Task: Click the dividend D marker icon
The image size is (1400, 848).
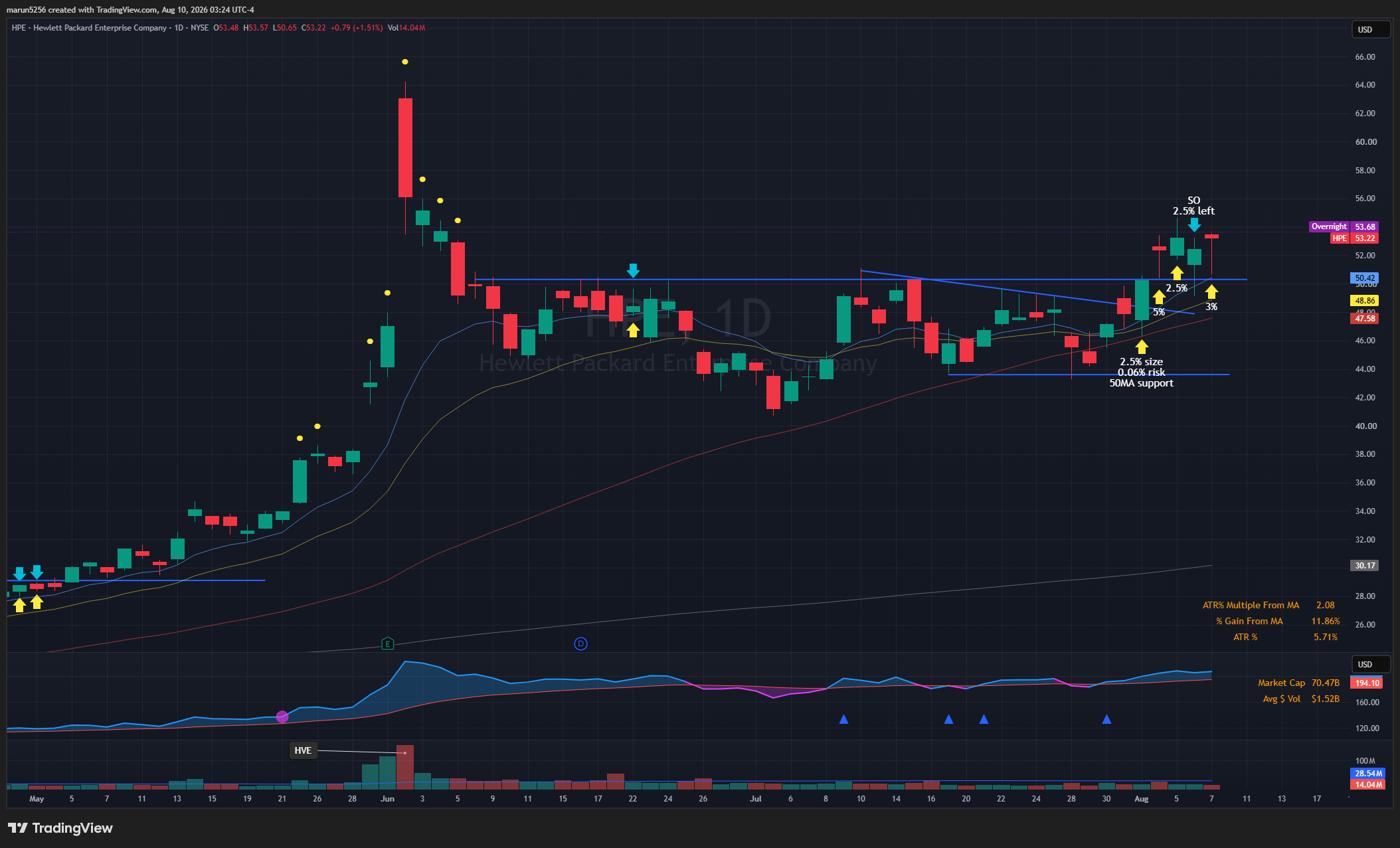Action: [580, 643]
